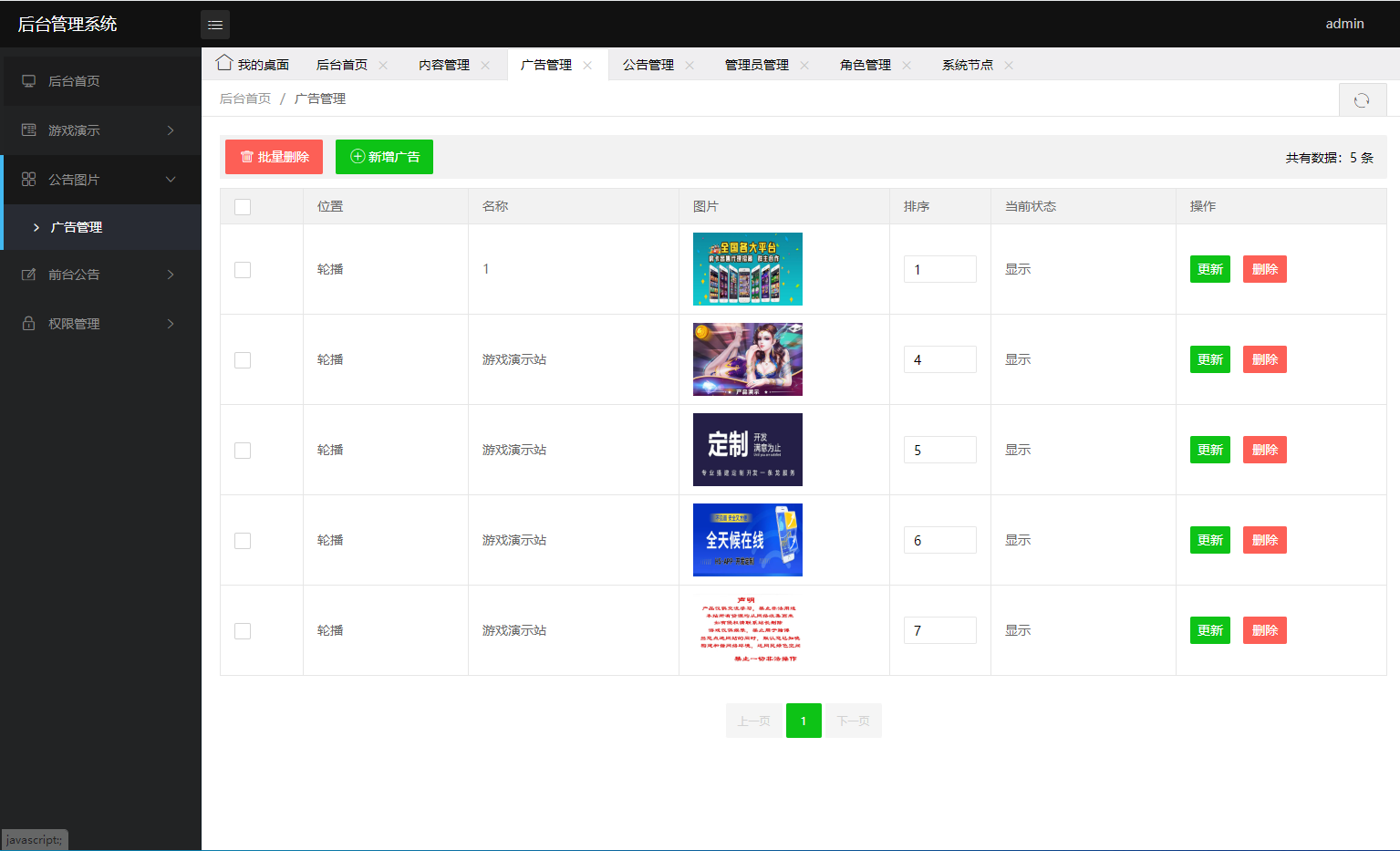Click page 1 in the pagination
1400x851 pixels.
coord(804,720)
